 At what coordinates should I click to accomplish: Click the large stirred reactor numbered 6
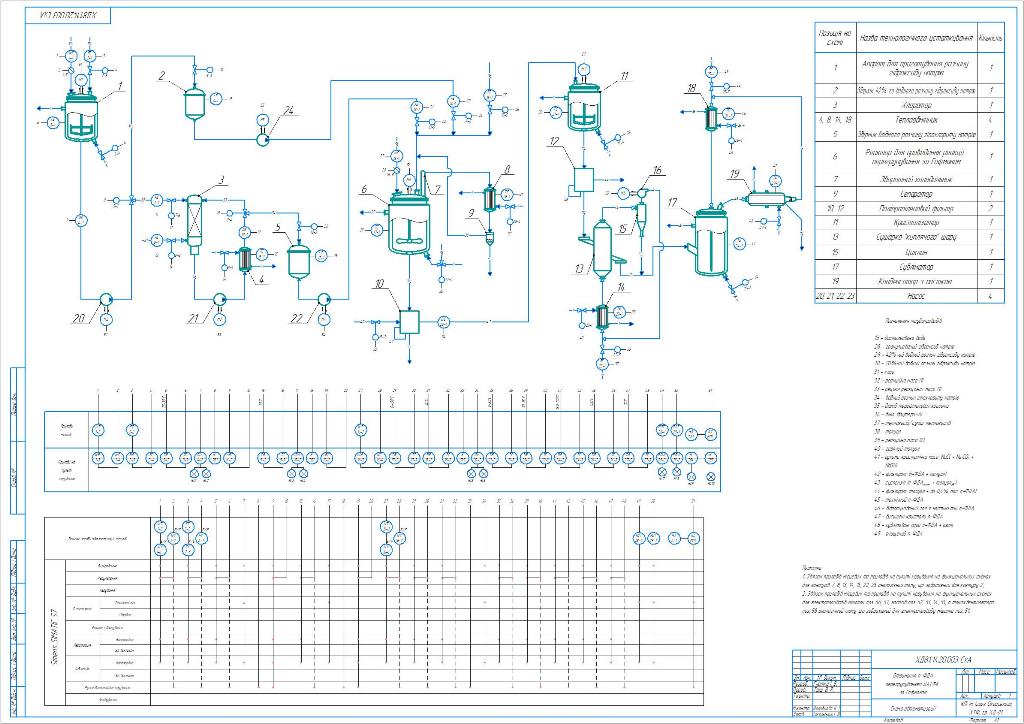coord(409,223)
